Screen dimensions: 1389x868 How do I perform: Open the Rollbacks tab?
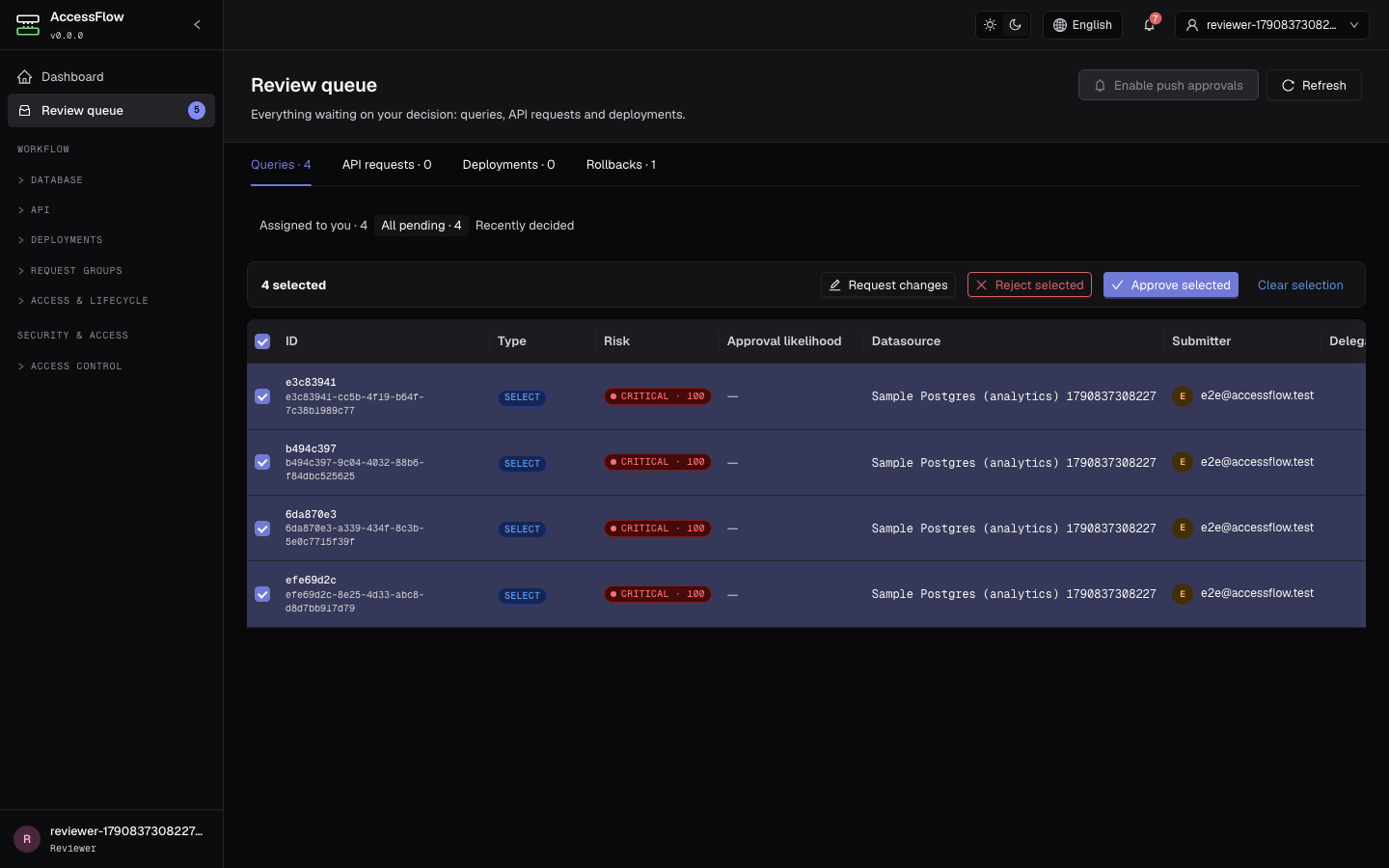tap(621, 165)
